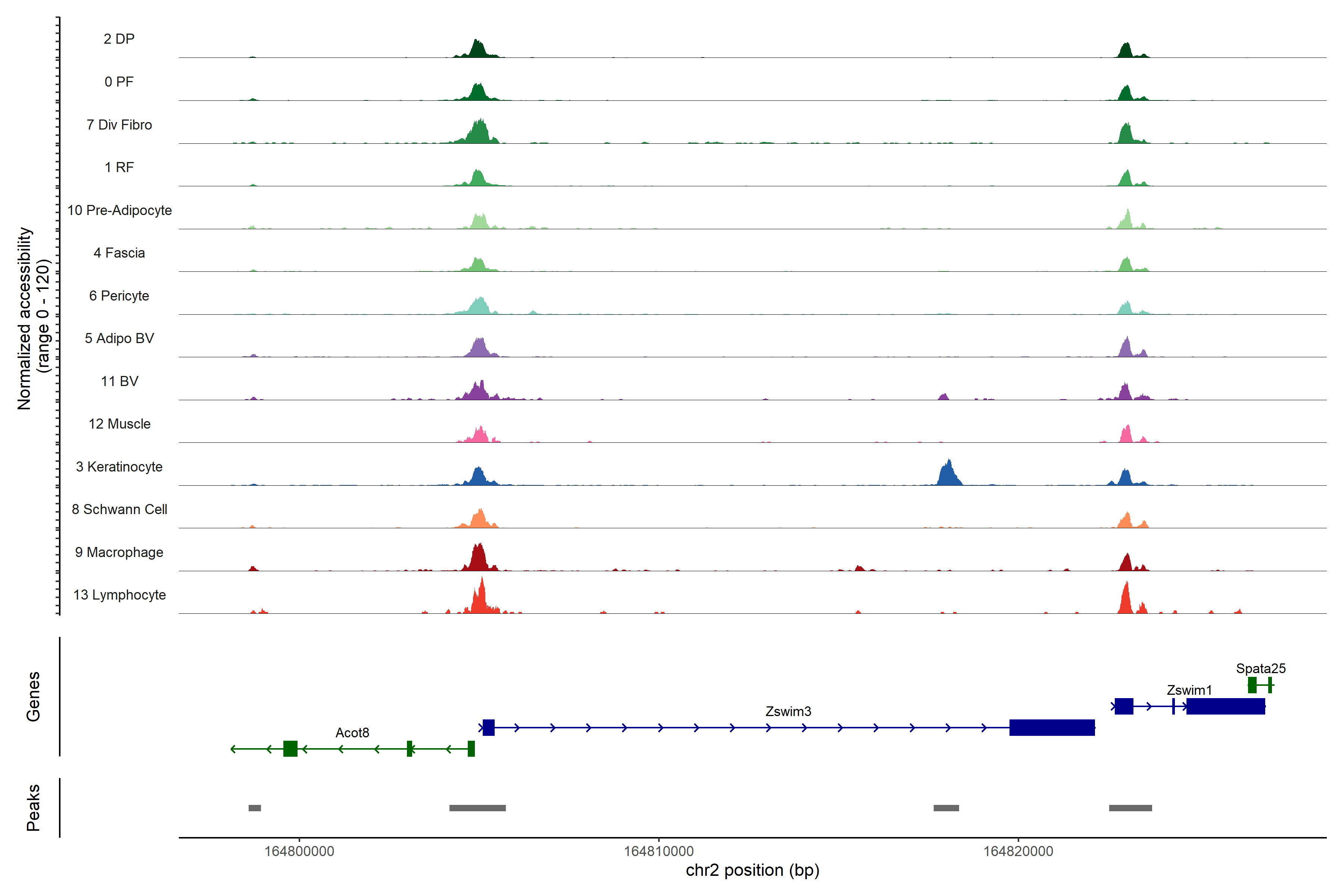1344x896 pixels.
Task: Click the 10 Pre-Adipocyte track label
Action: [x=119, y=210]
